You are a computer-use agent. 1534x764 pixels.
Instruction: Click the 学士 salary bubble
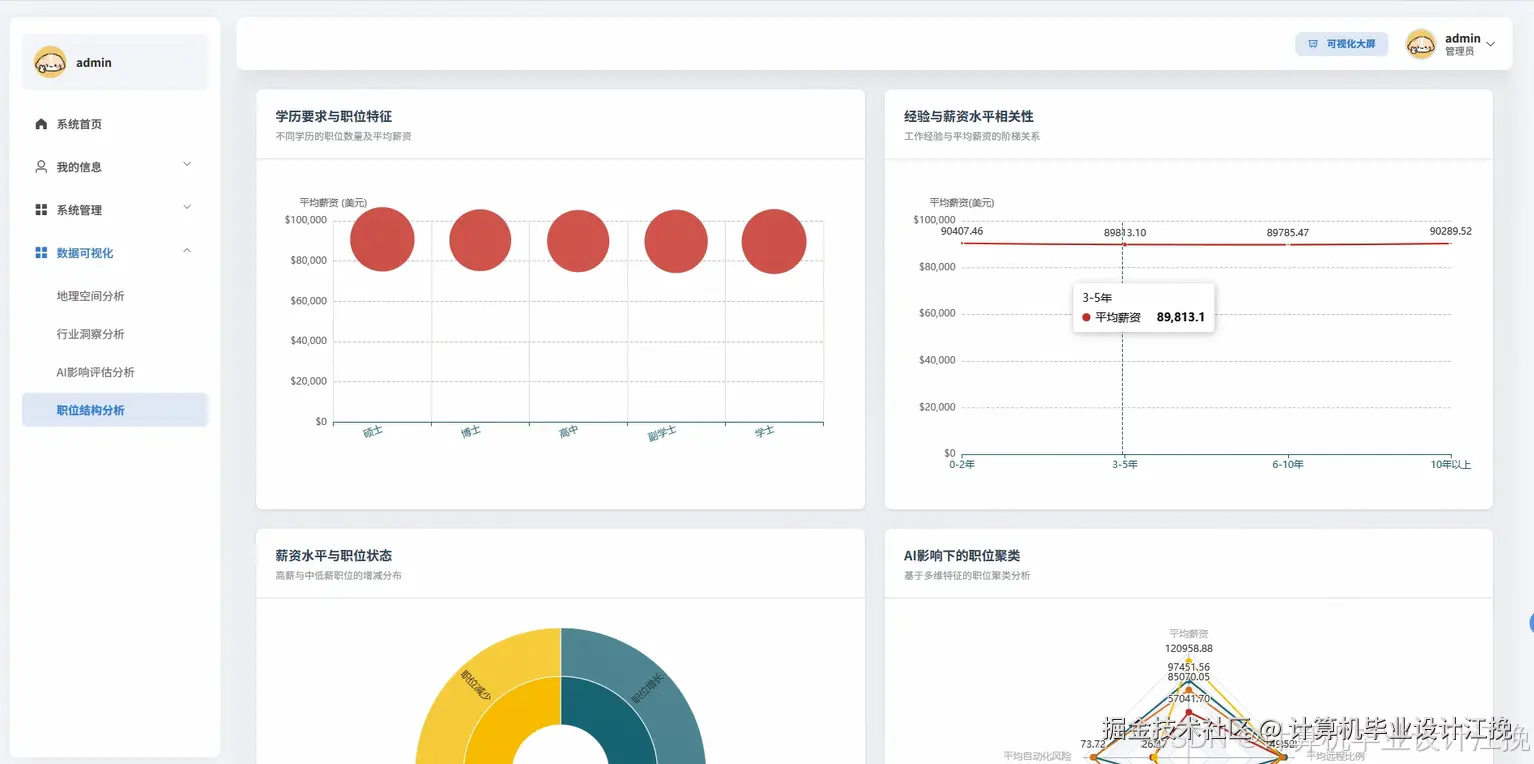click(774, 241)
